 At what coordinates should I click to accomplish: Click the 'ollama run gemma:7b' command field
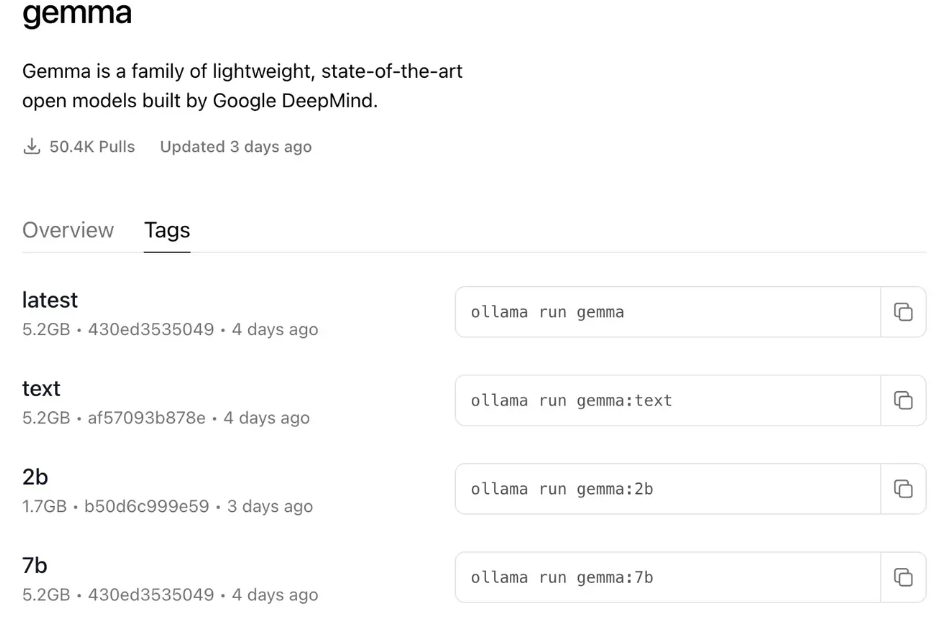pyautogui.click(x=667, y=577)
